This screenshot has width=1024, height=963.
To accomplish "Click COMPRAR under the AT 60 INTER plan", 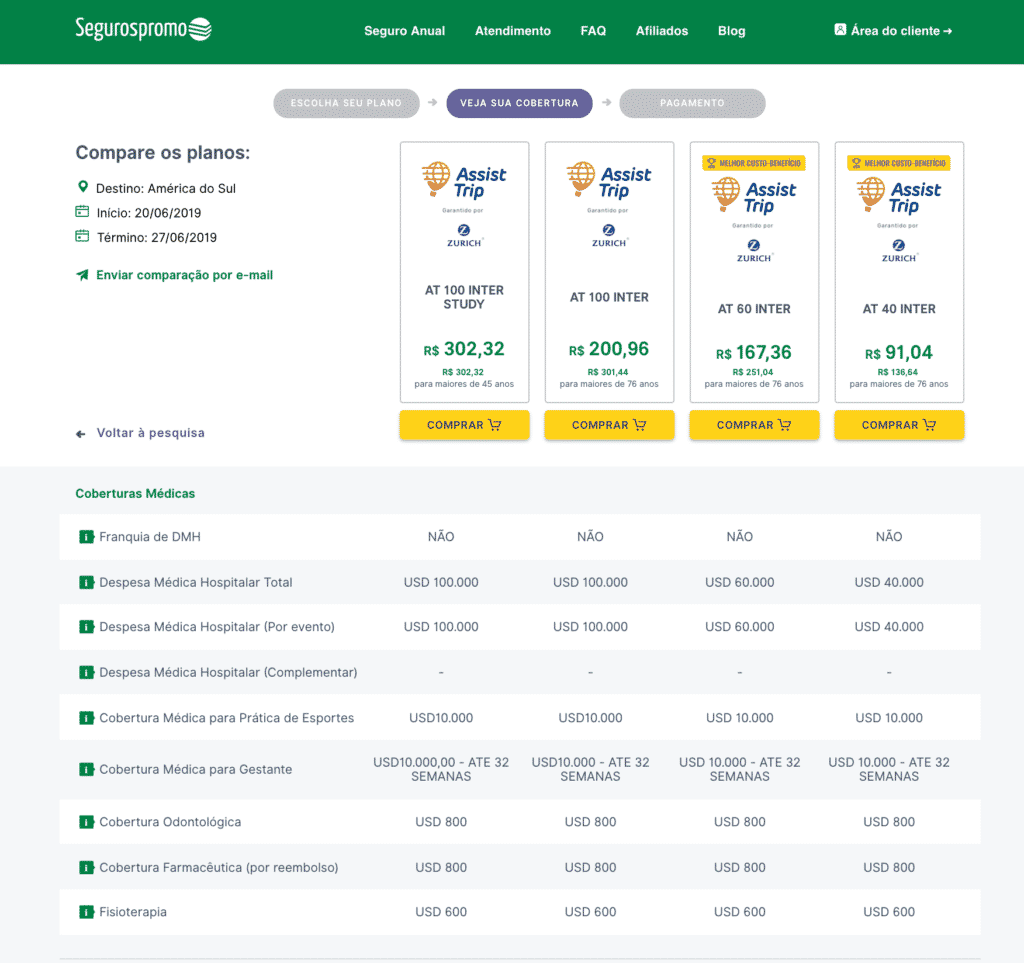I will coord(754,425).
